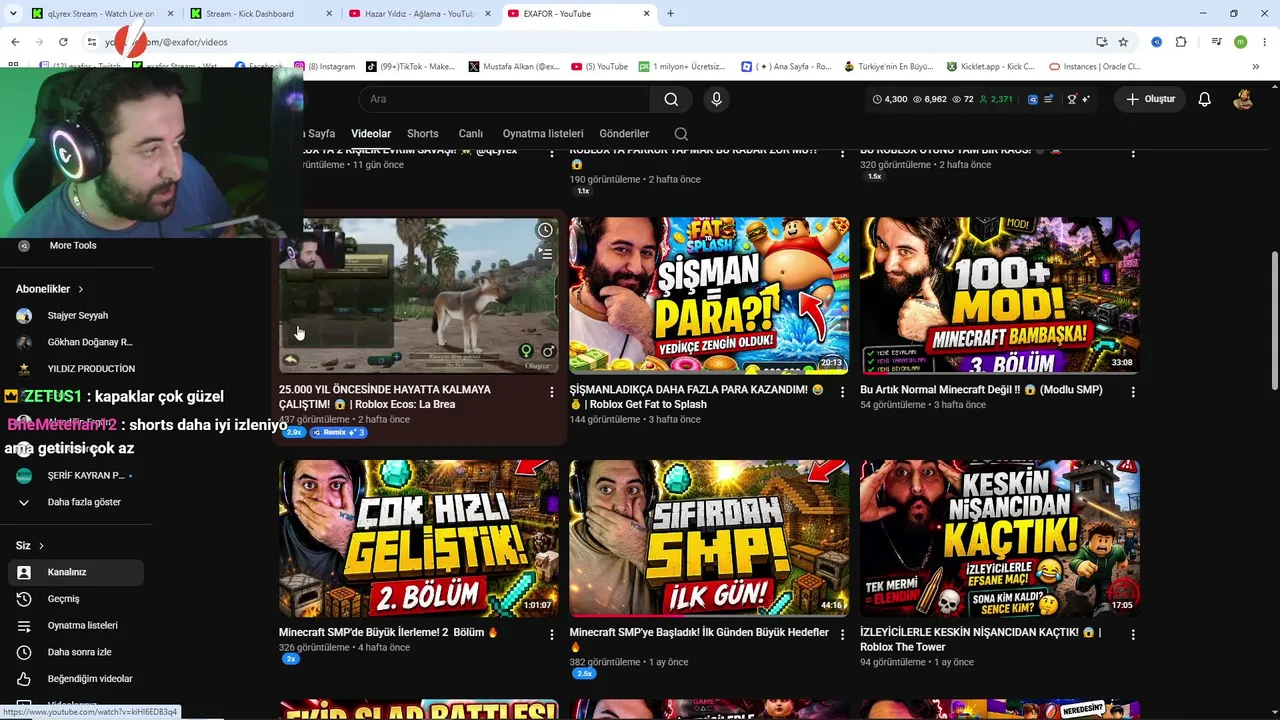
Task: Open the Canlı tab
Action: pos(470,134)
